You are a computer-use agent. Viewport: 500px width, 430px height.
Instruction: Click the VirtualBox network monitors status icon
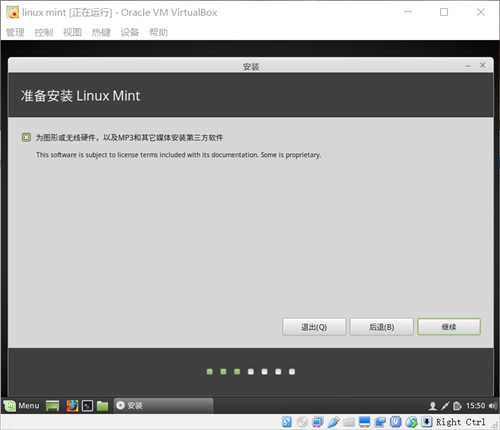[x=318, y=422]
